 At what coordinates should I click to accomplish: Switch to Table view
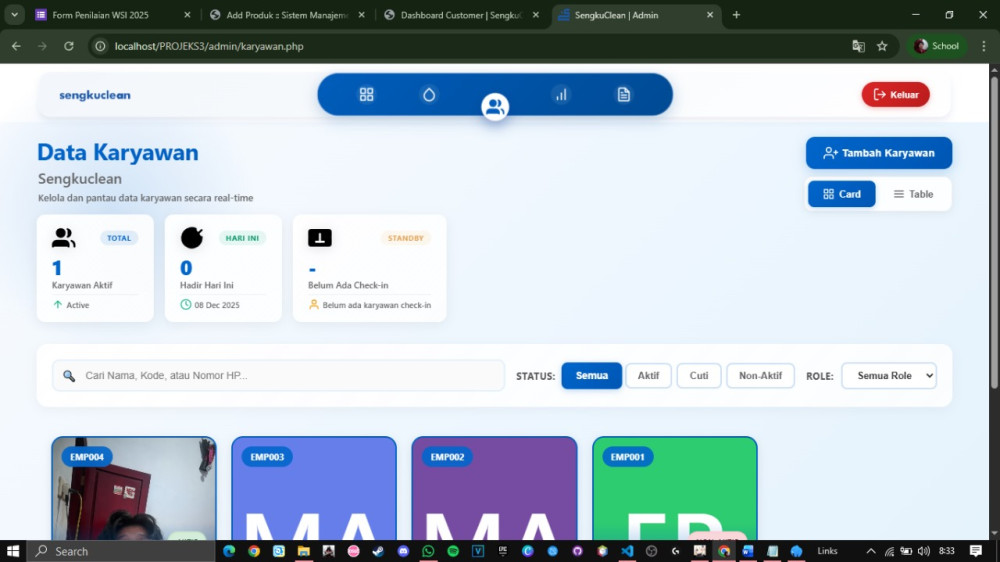(x=913, y=194)
